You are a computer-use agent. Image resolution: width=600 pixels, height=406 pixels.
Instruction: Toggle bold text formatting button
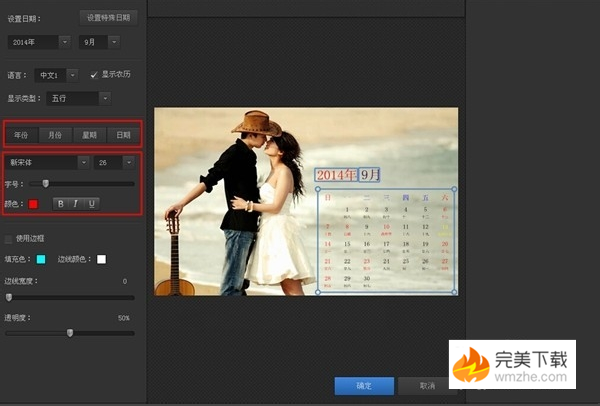(60, 204)
